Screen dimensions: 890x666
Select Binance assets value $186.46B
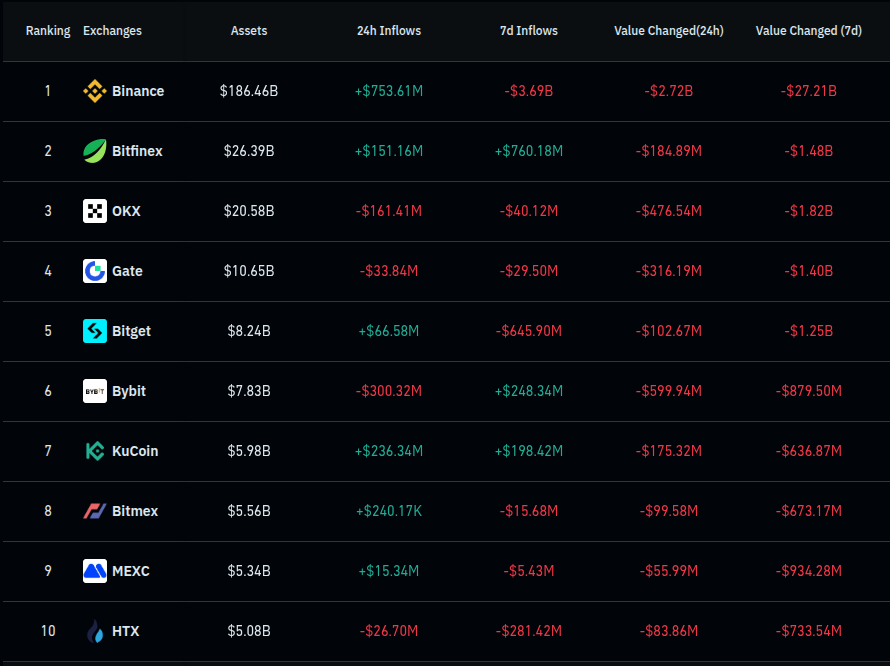[x=249, y=91]
